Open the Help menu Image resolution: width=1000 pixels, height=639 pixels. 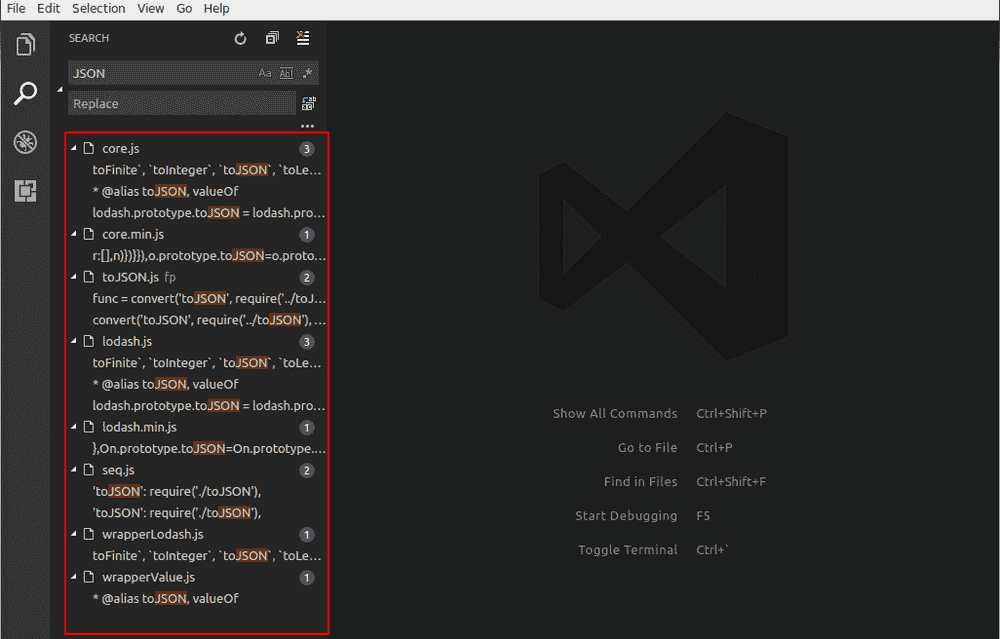pyautogui.click(x=217, y=8)
